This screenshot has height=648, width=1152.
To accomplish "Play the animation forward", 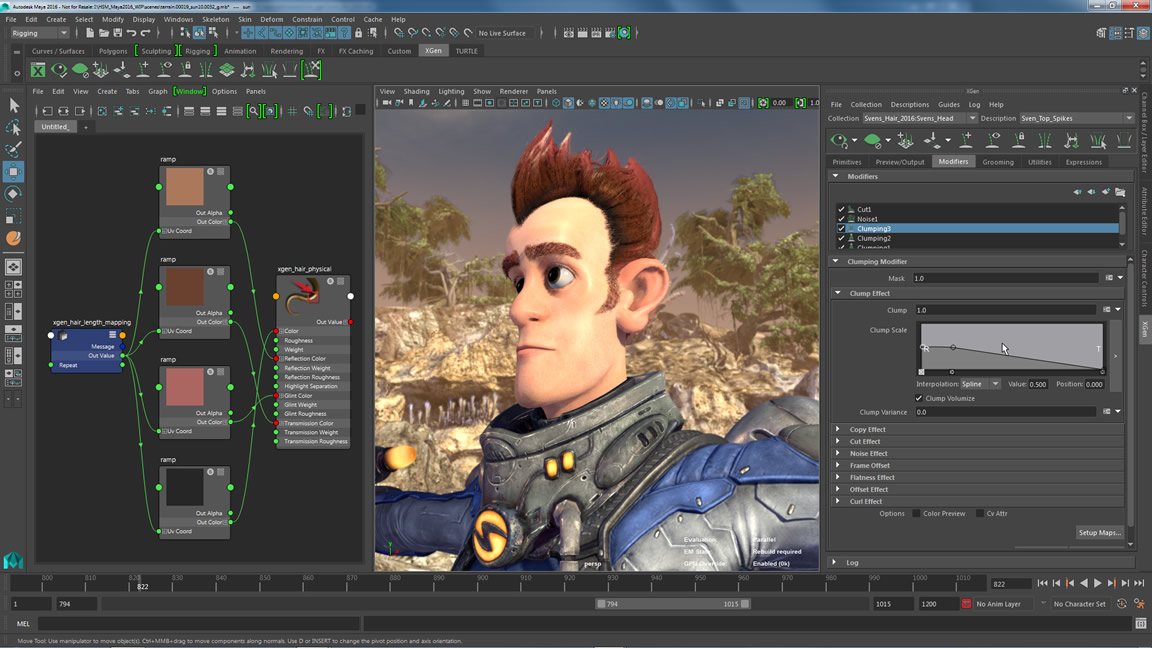I will coord(1098,583).
